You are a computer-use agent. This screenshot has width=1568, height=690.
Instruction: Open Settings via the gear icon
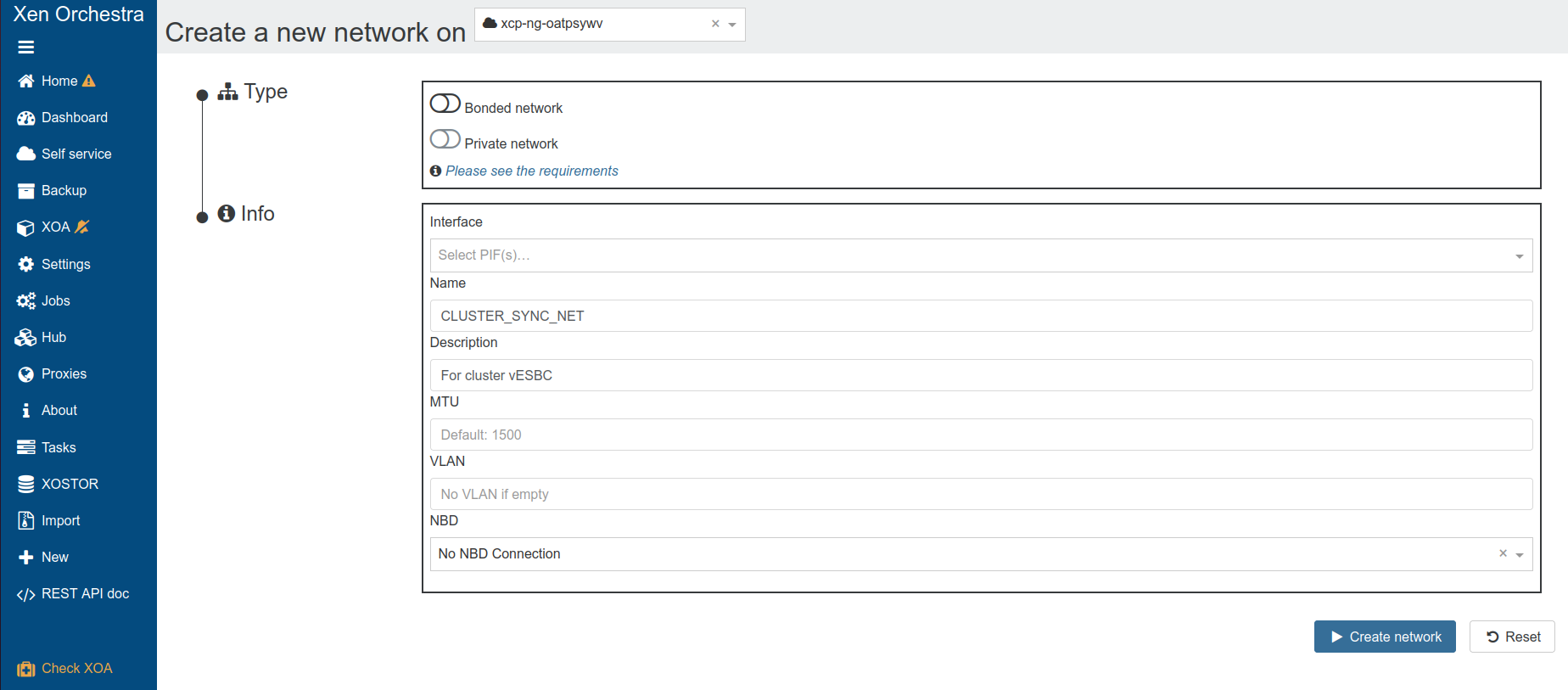[26, 265]
